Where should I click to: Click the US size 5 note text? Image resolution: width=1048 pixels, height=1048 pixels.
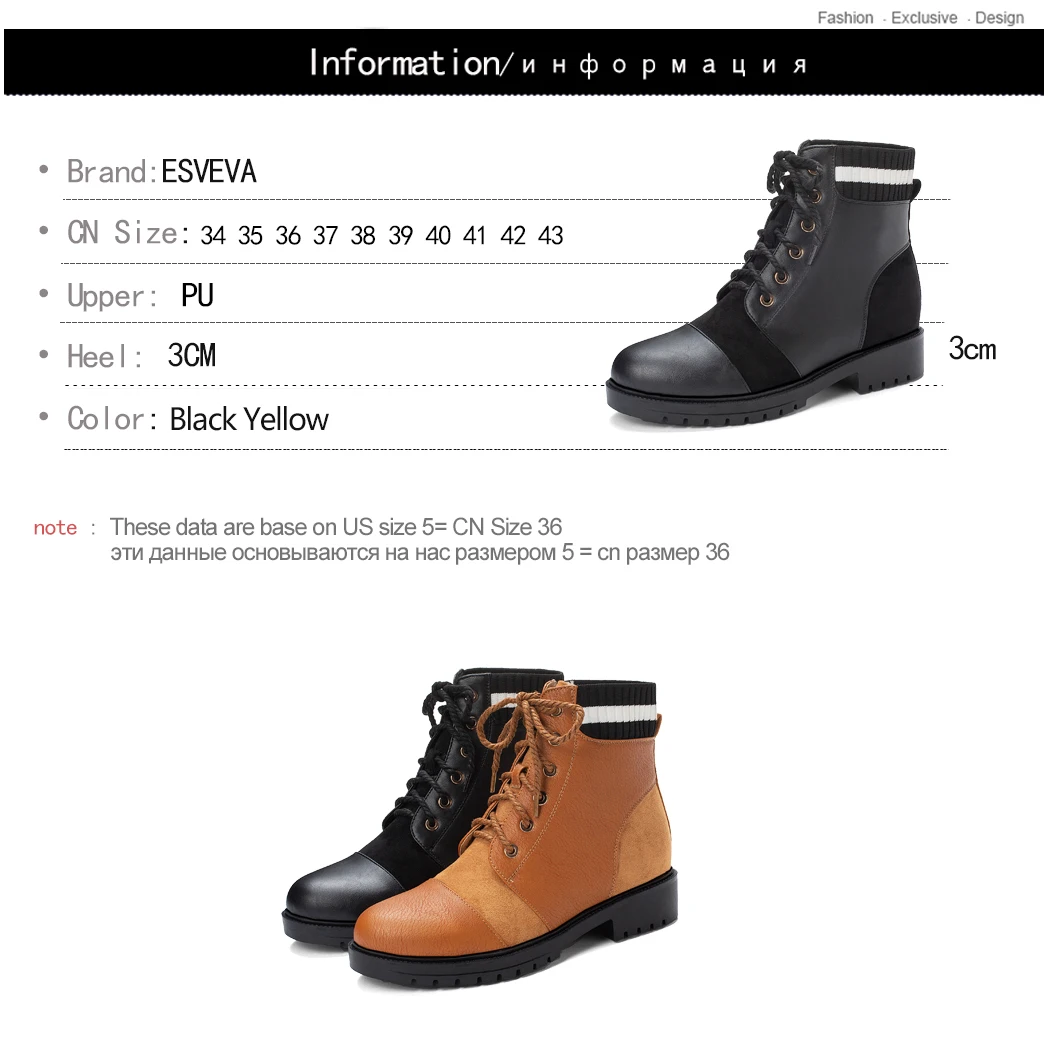point(336,527)
